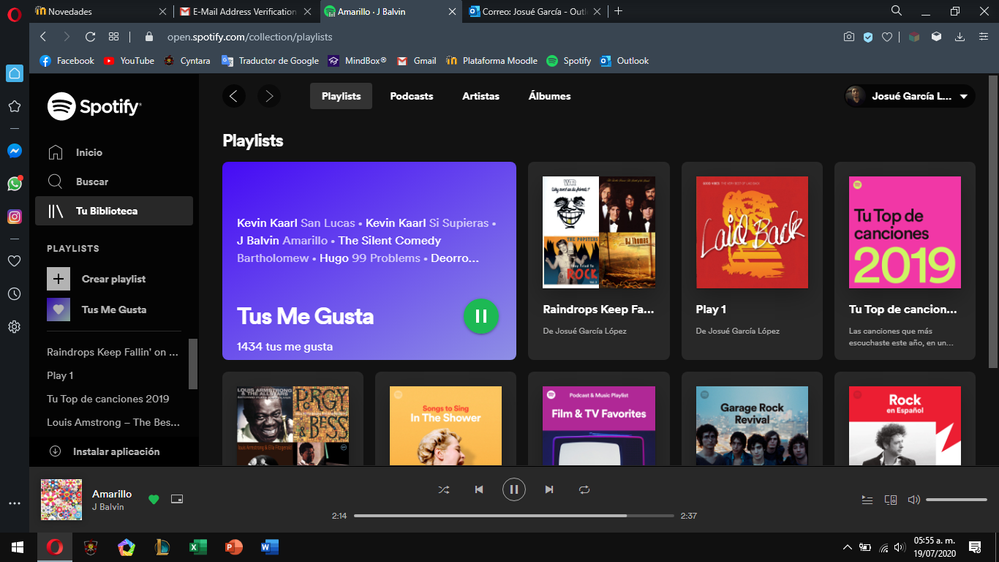This screenshot has height=562, width=999.
Task: Open Play 1 in sidebar list
Action: point(60,375)
